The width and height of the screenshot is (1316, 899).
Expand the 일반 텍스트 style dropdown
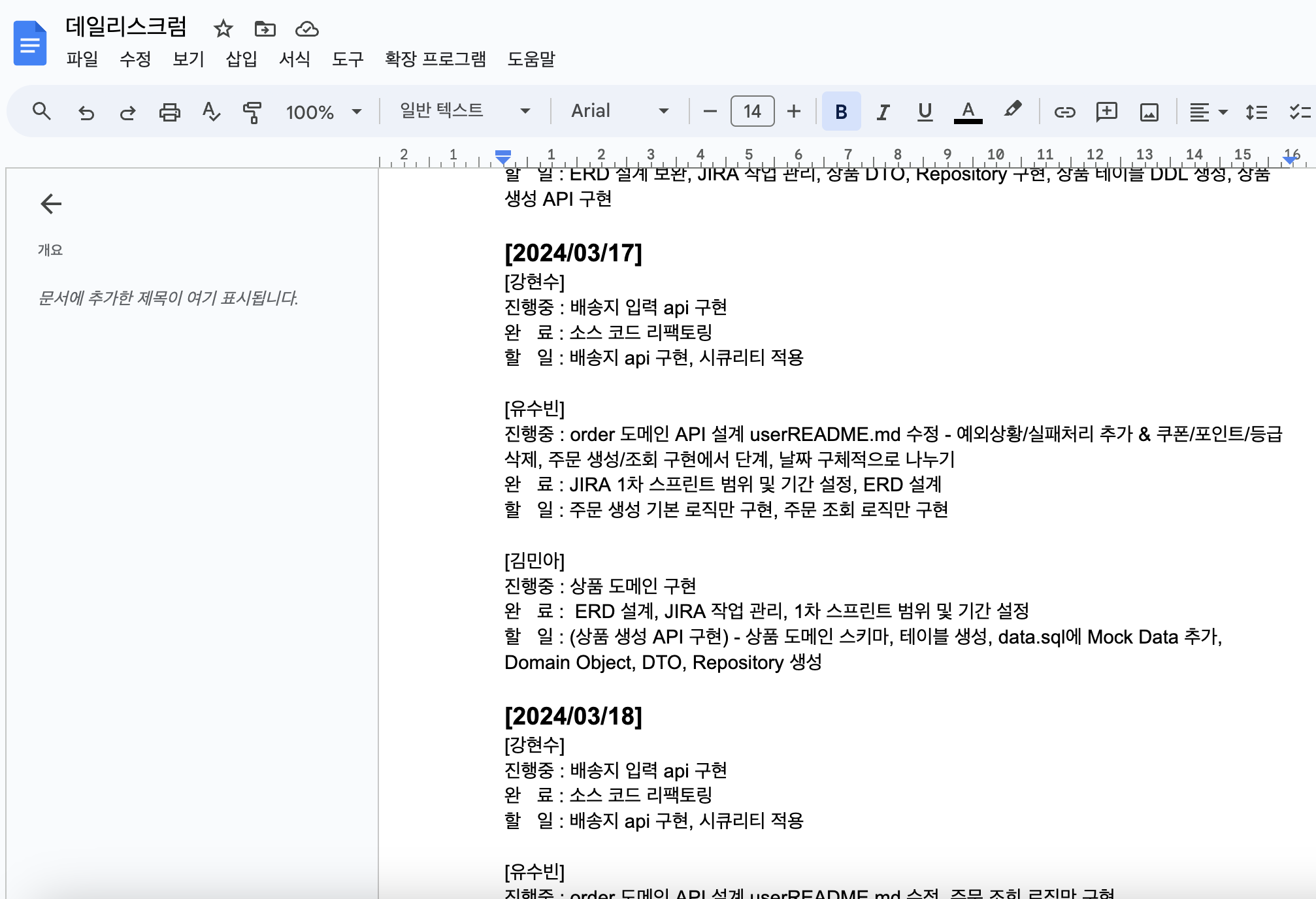tap(465, 111)
